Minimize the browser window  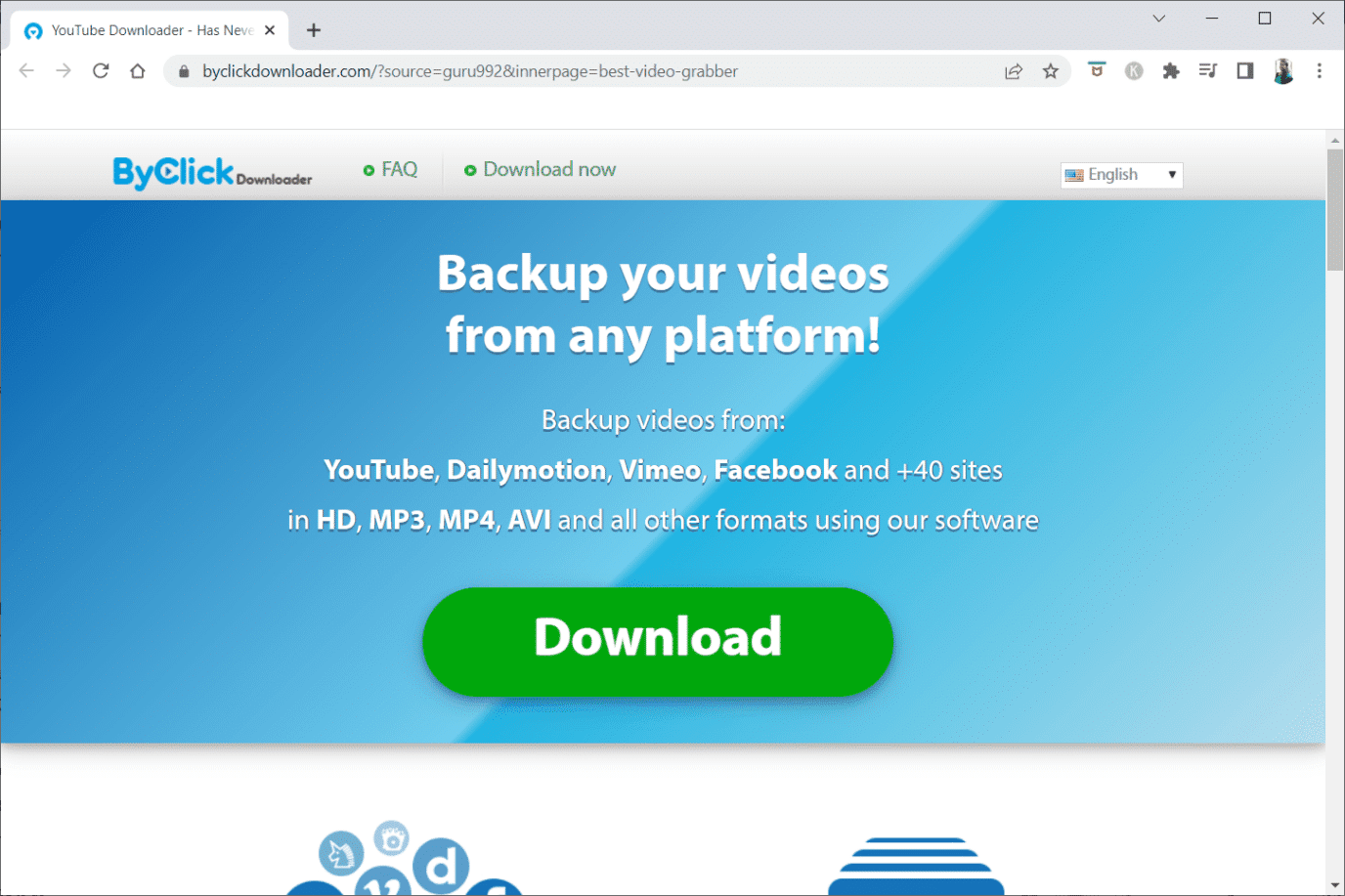pyautogui.click(x=1212, y=19)
